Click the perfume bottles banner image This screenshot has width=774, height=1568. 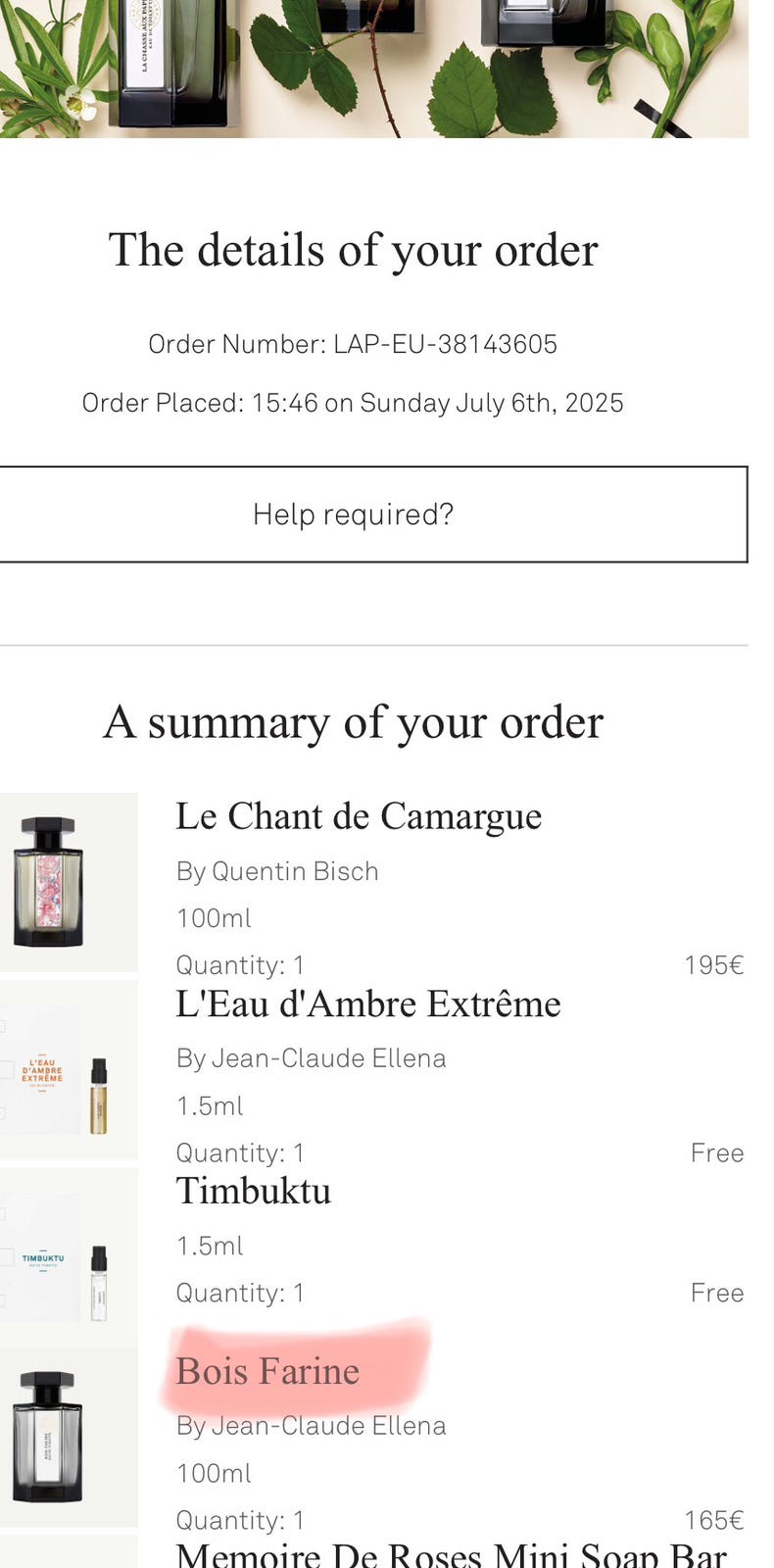pyautogui.click(x=372, y=69)
